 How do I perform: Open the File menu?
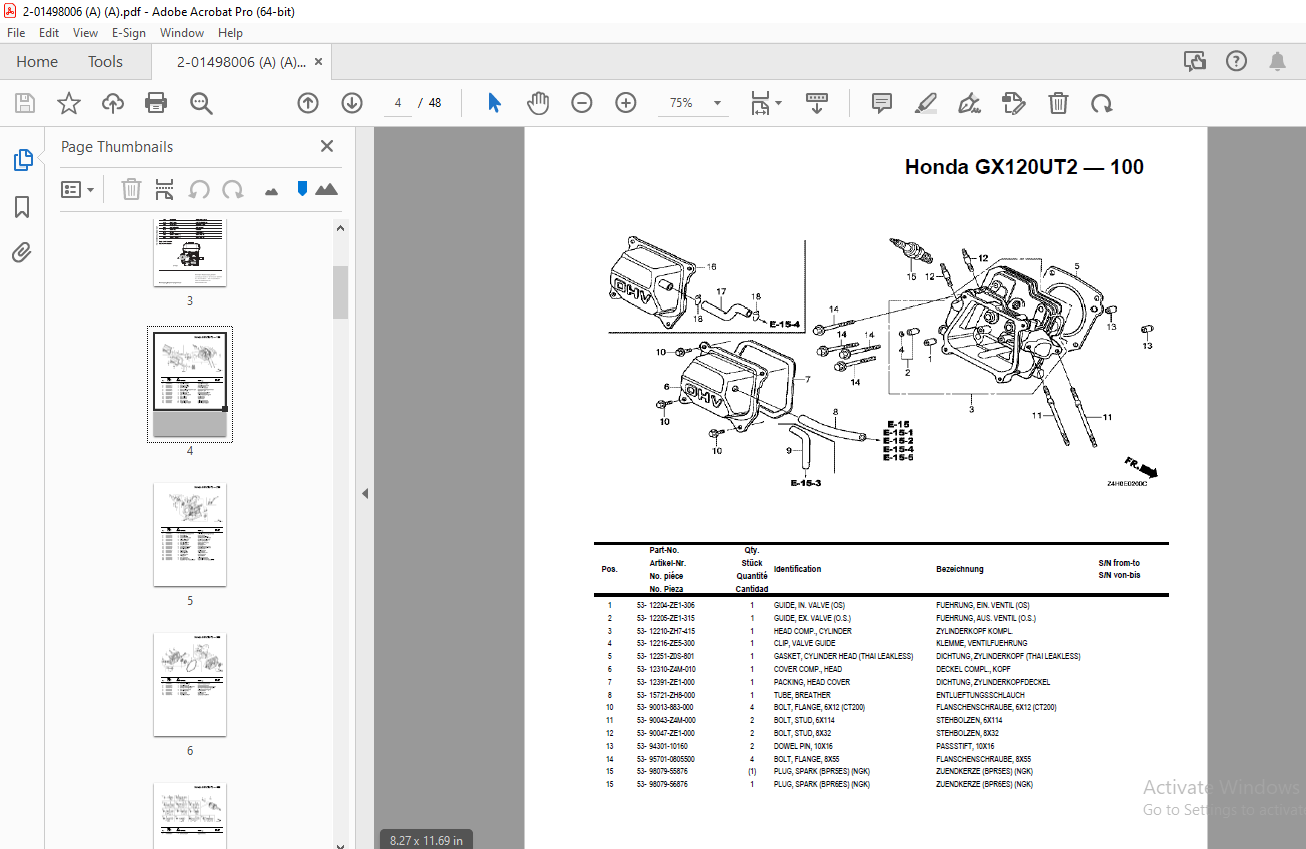pos(16,33)
